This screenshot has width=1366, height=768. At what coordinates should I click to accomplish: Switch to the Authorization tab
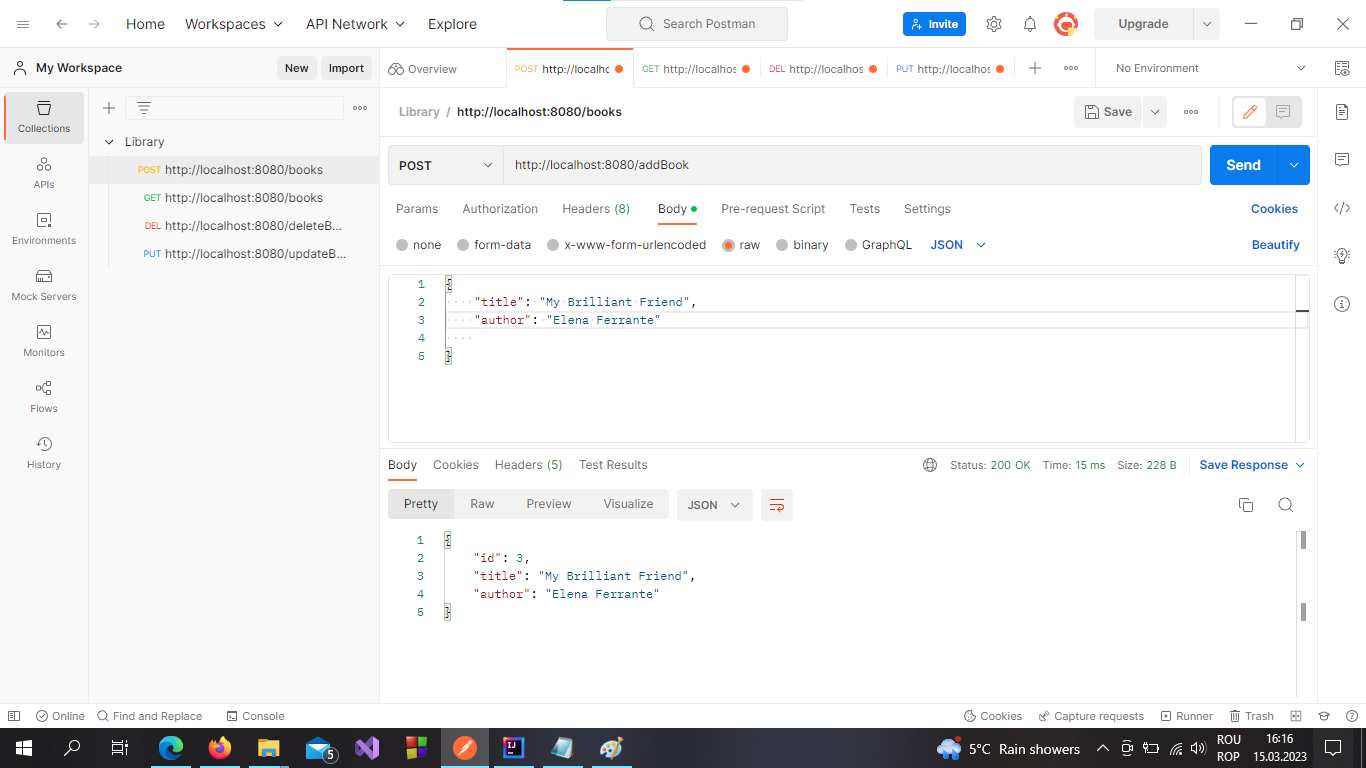500,209
